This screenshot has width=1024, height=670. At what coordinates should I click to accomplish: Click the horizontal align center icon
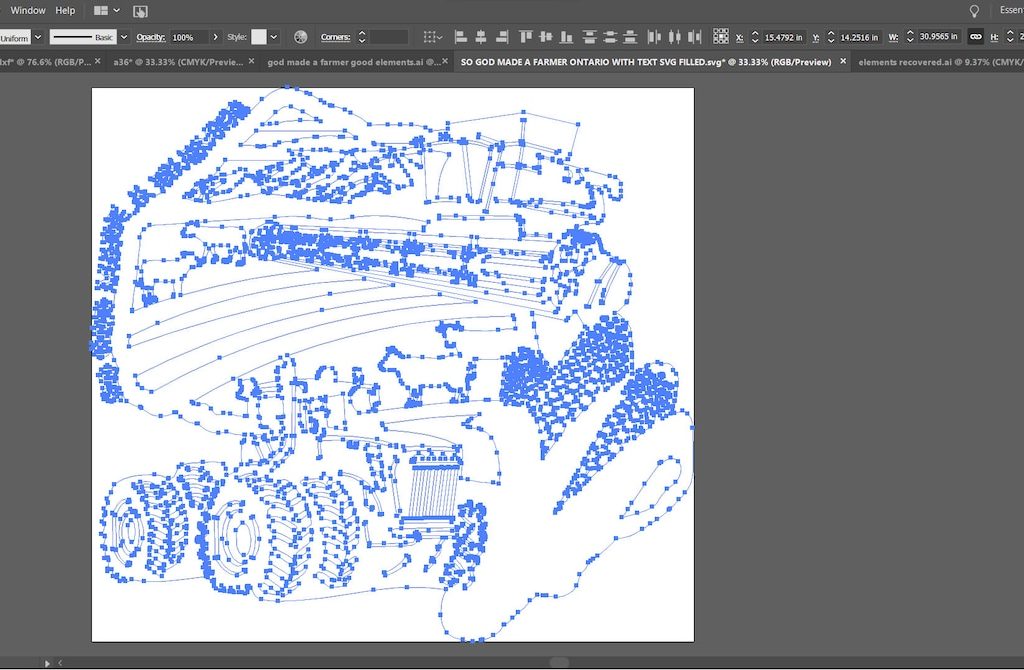pyautogui.click(x=481, y=37)
